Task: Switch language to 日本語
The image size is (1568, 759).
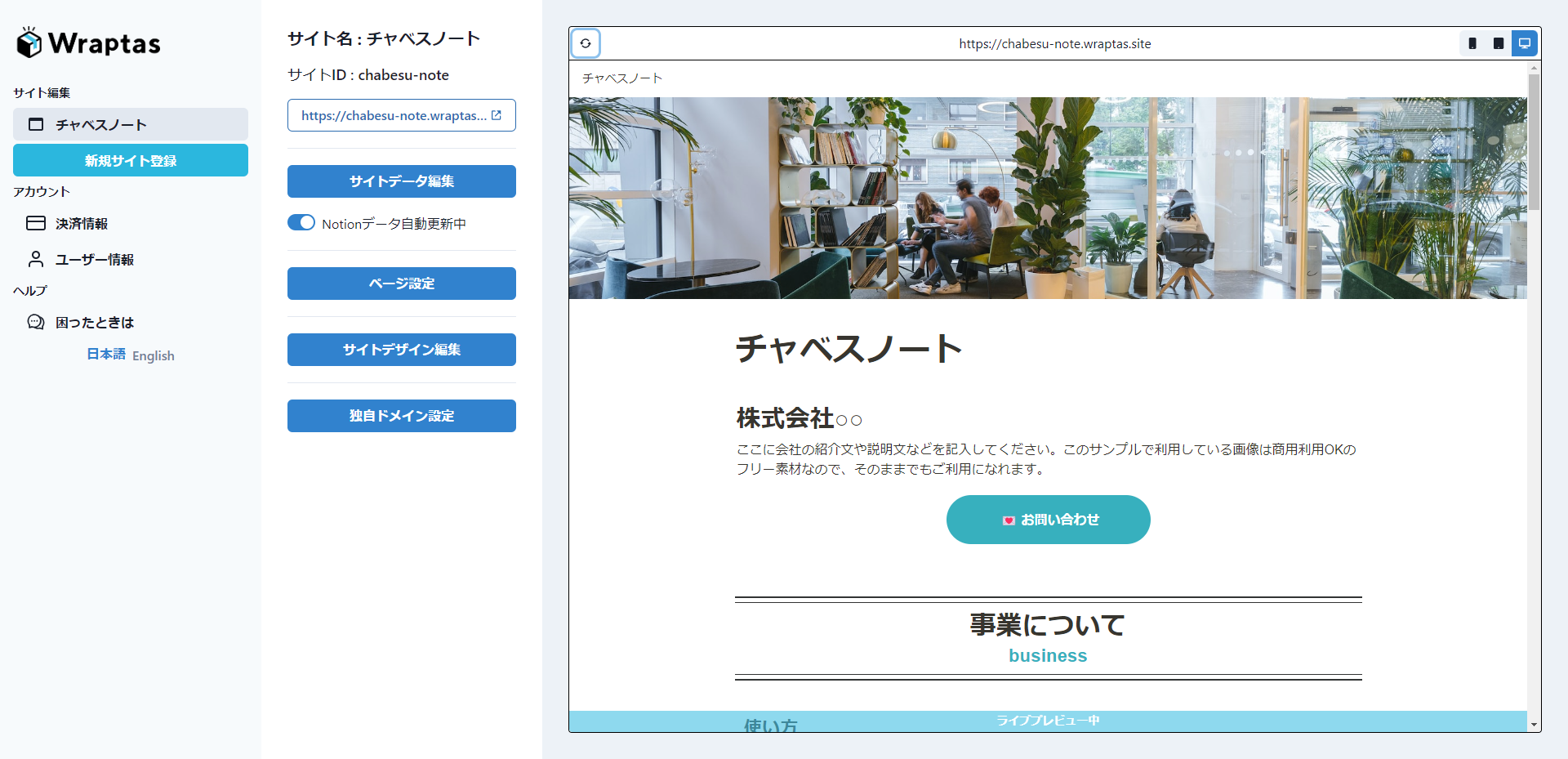Action: point(106,354)
